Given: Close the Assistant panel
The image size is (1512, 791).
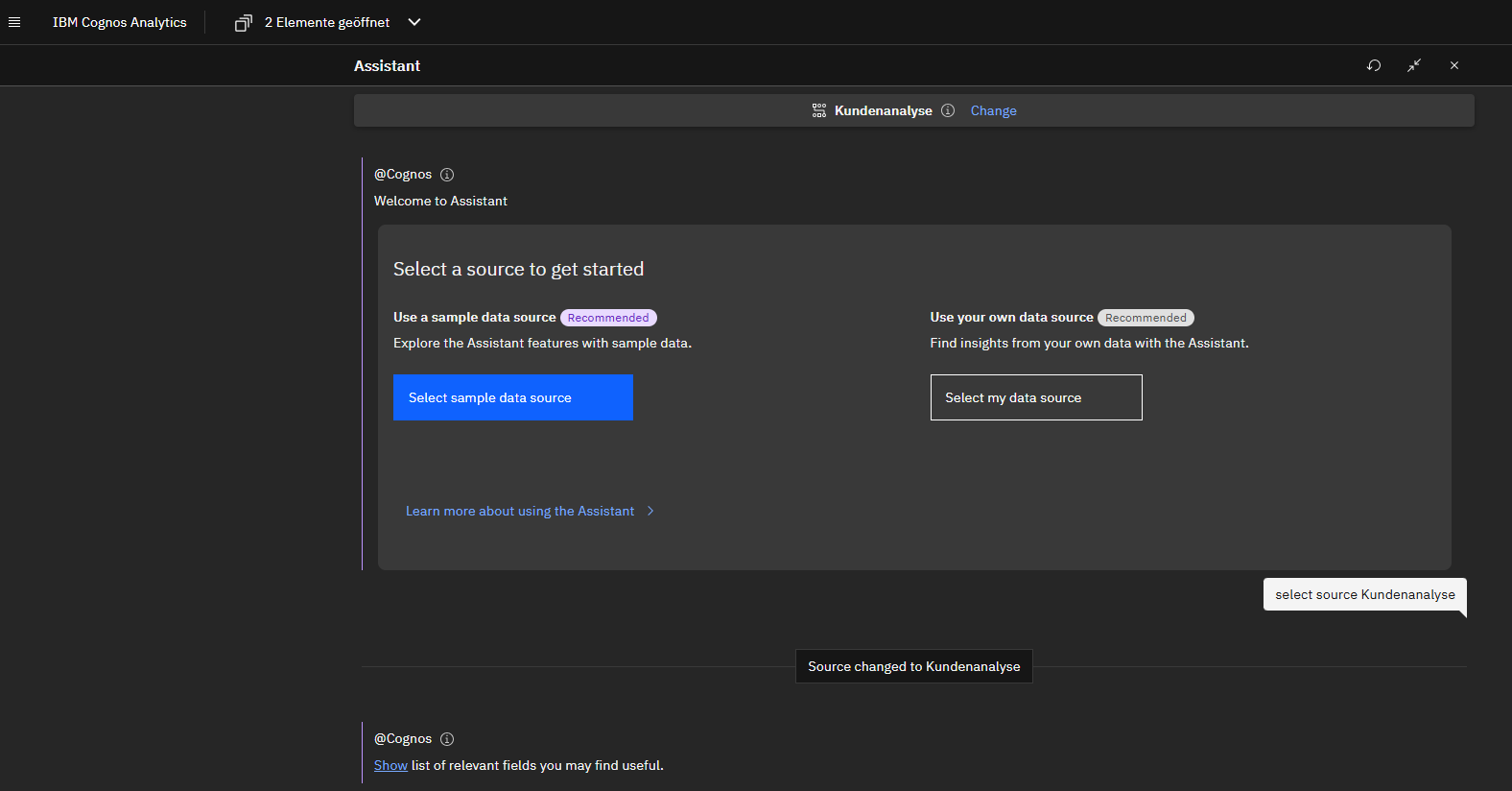Looking at the screenshot, I should click(1454, 65).
